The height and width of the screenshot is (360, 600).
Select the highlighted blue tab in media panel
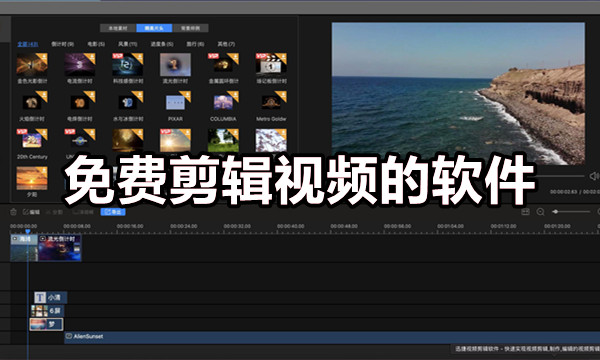point(154,28)
